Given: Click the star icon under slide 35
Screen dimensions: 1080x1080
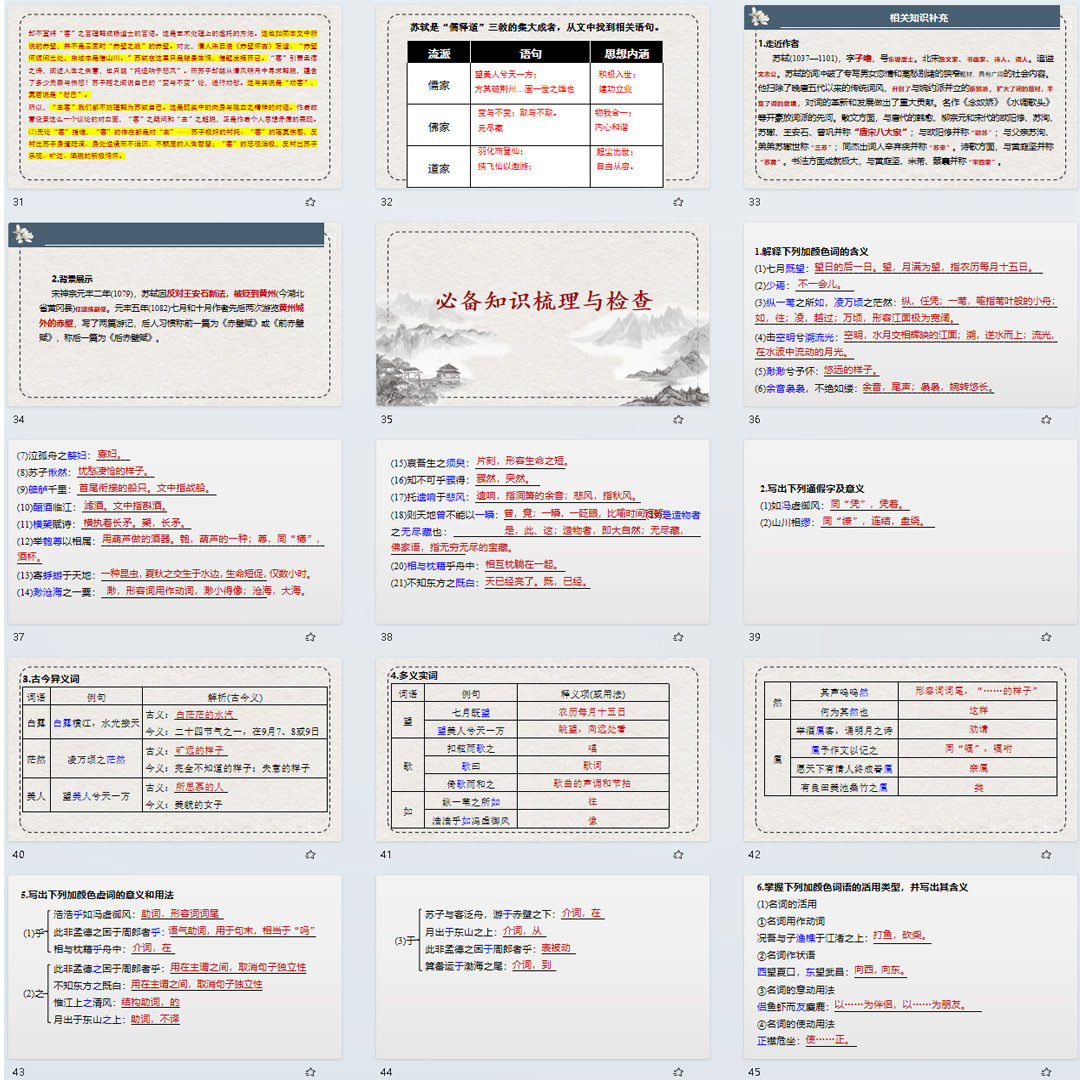Looking at the screenshot, I should [678, 419].
